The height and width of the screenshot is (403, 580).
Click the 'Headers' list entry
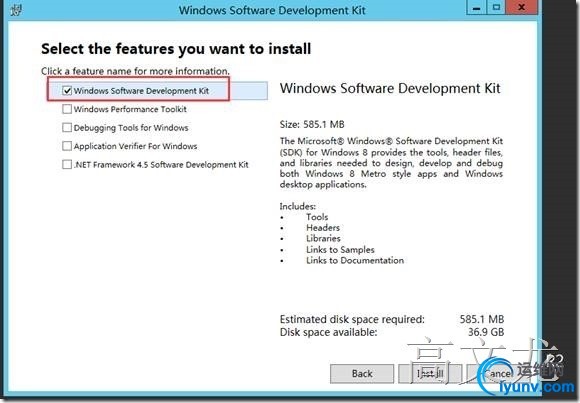point(323,228)
